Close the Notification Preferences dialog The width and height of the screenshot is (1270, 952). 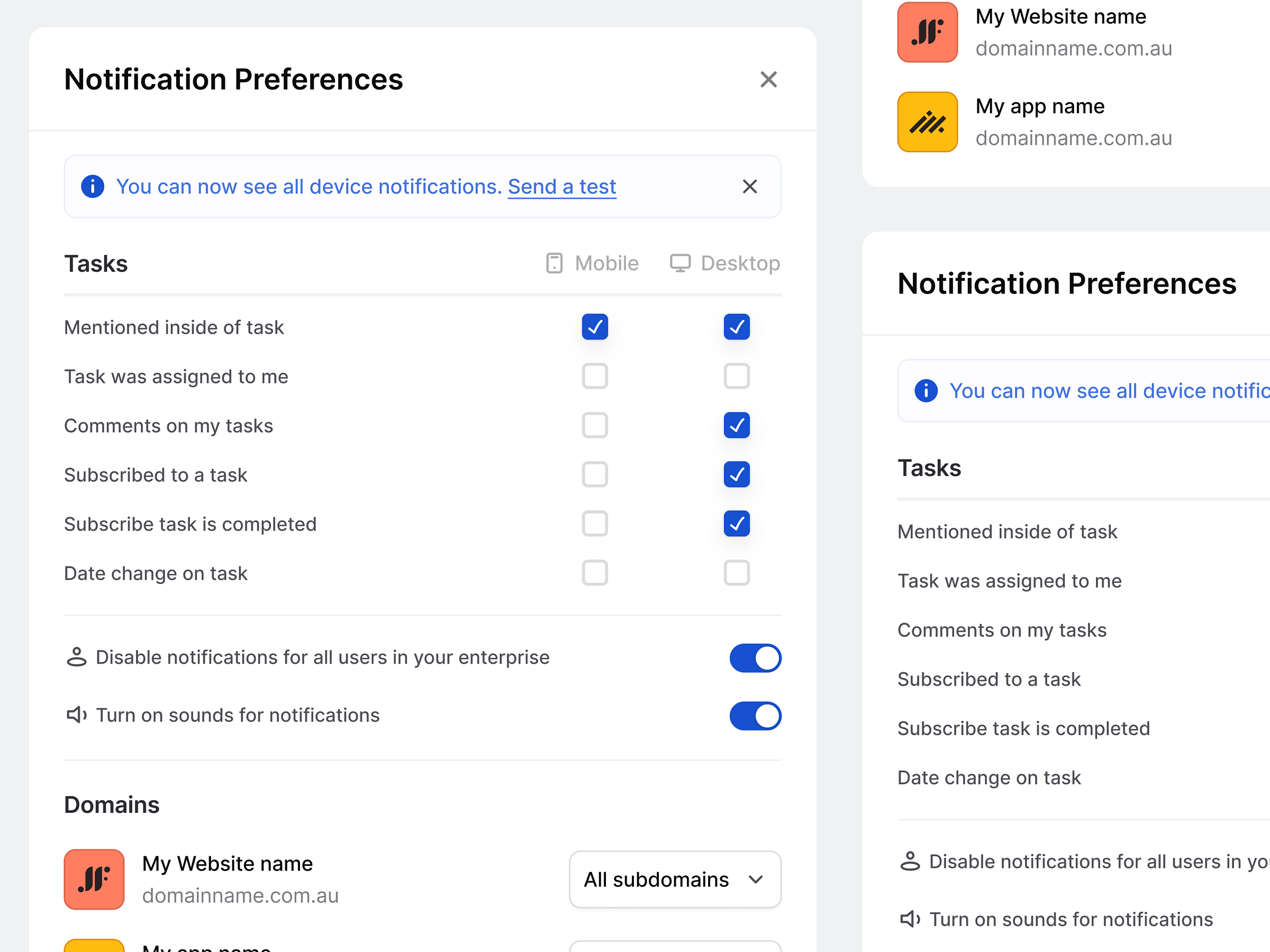point(768,80)
